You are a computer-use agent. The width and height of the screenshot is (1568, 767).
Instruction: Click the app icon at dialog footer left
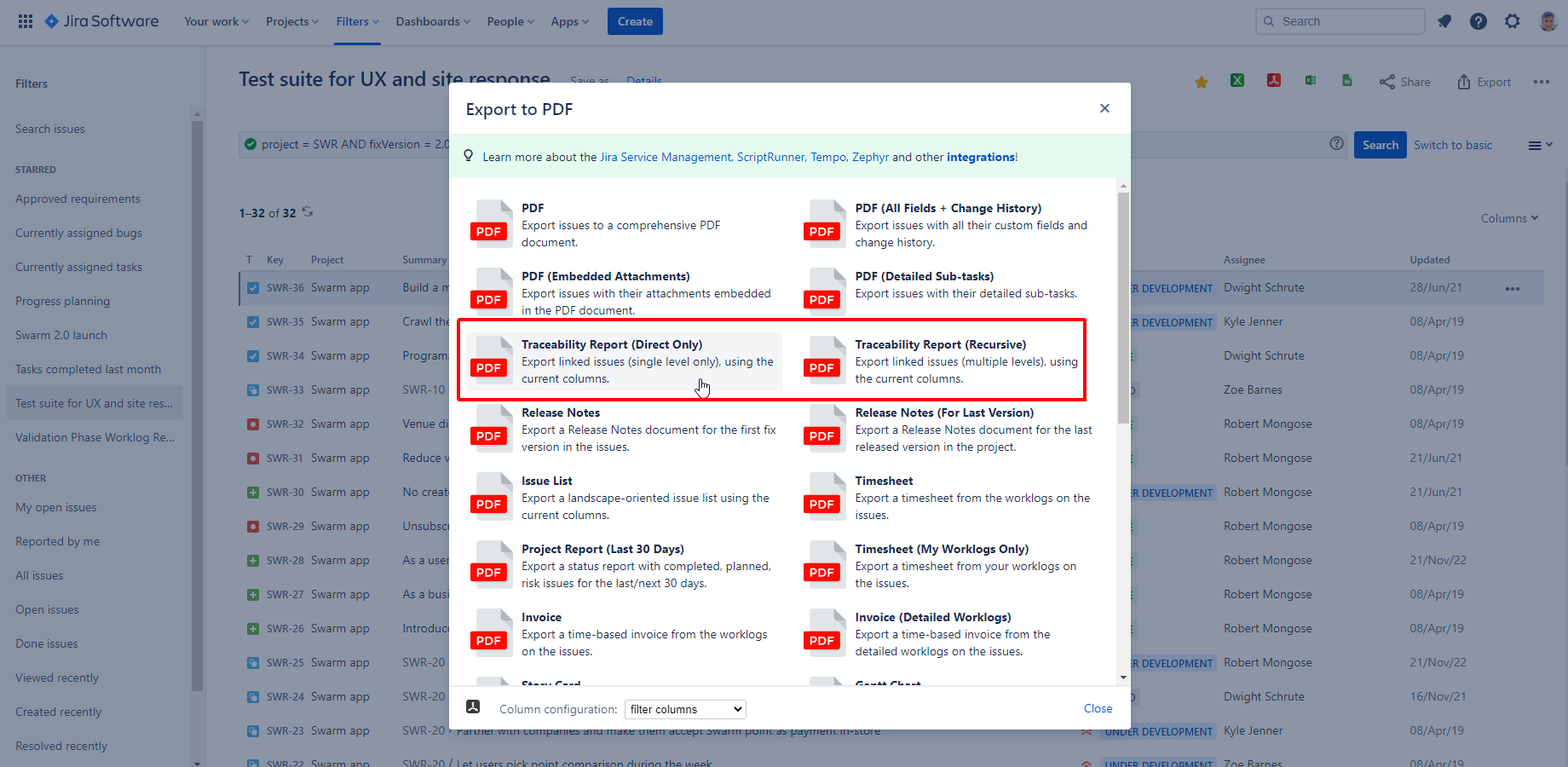(473, 706)
